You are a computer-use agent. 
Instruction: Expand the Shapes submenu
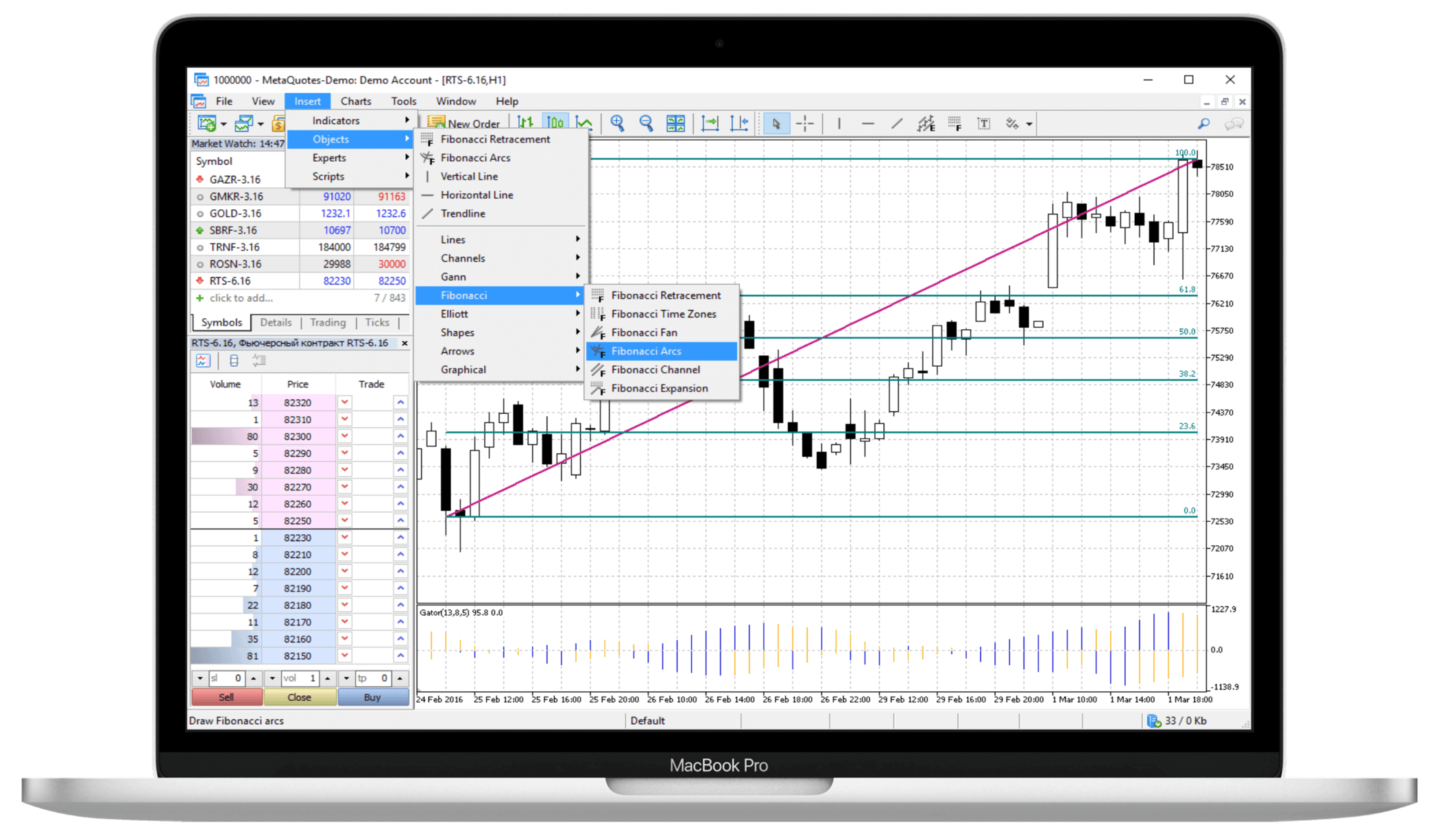(x=502, y=332)
